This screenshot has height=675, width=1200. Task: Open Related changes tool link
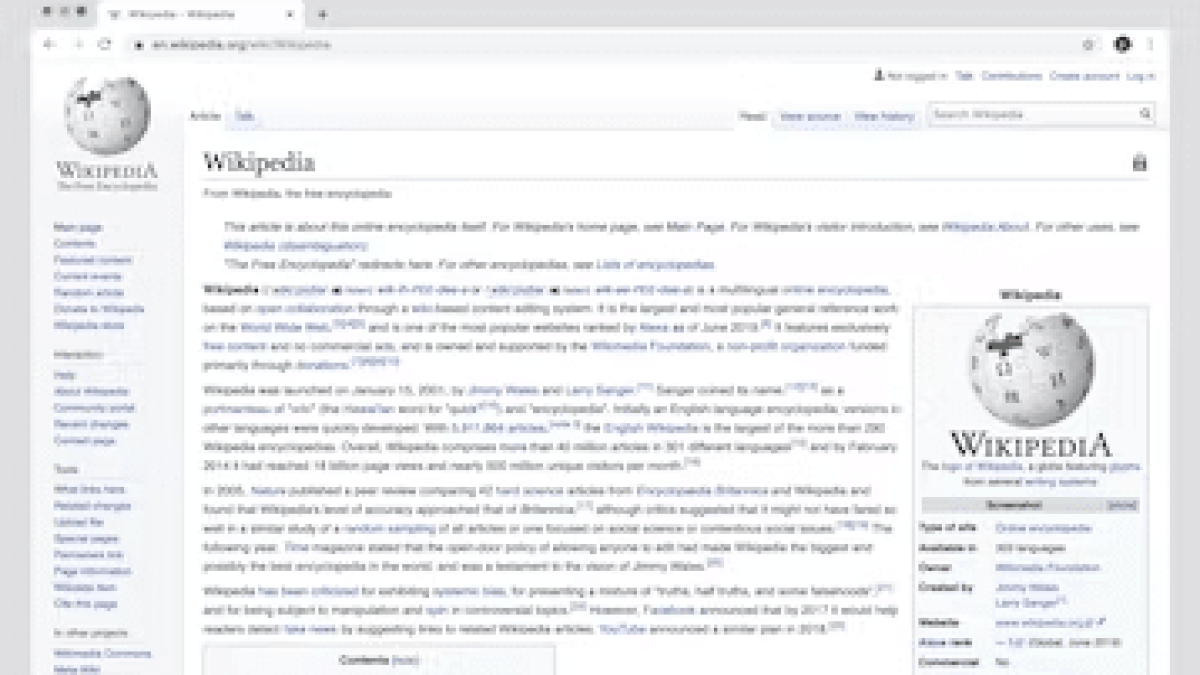[x=92, y=506]
